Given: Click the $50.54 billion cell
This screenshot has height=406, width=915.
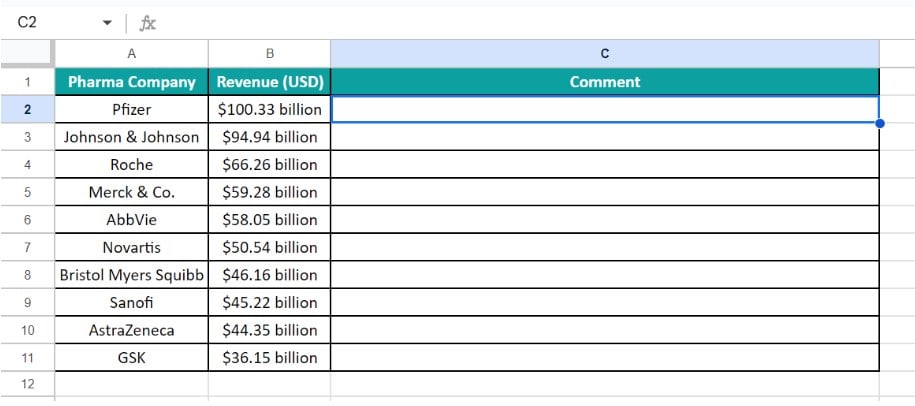Looking at the screenshot, I should tap(270, 247).
